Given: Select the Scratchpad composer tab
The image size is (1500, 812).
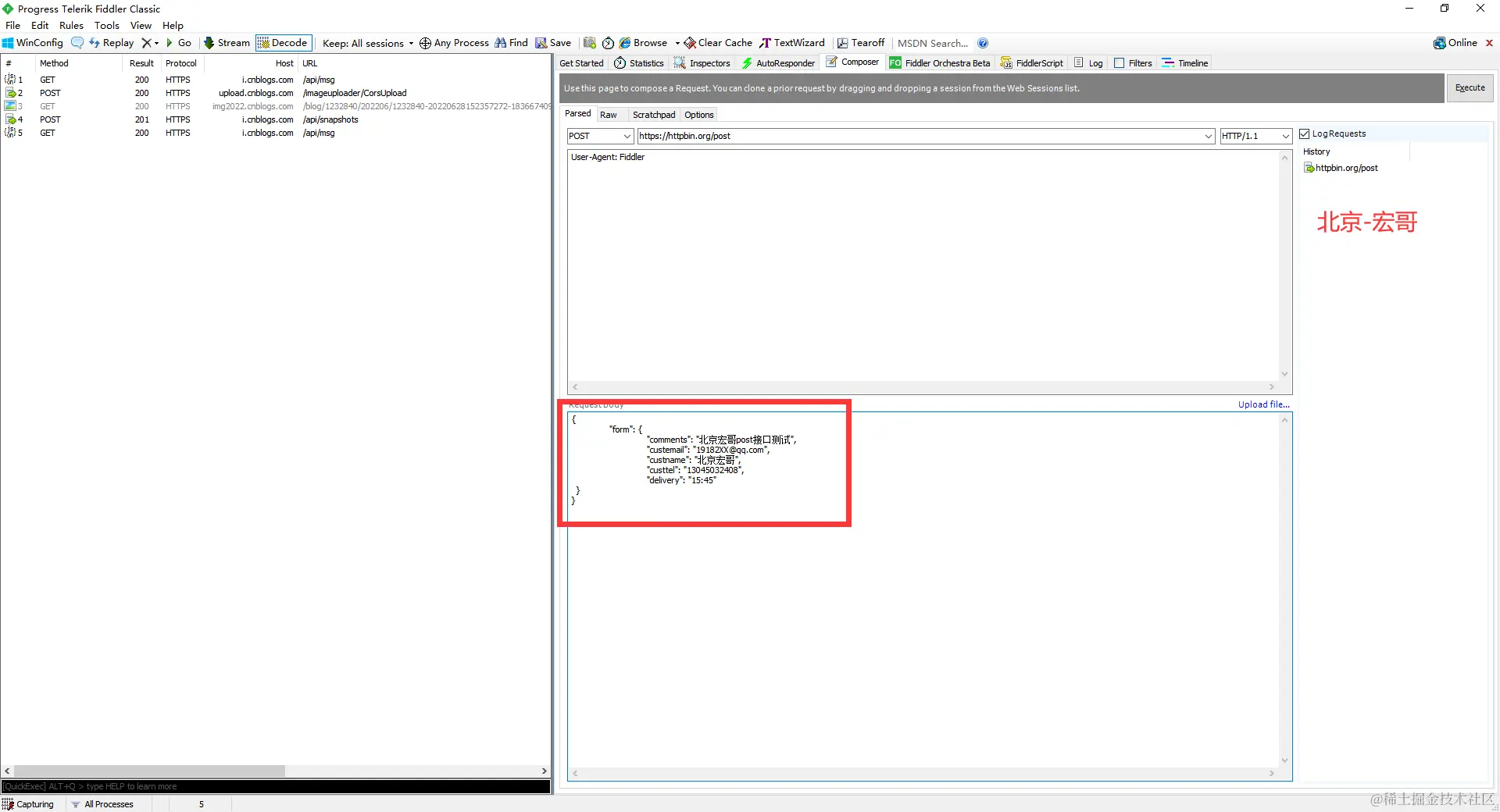Looking at the screenshot, I should (x=654, y=115).
